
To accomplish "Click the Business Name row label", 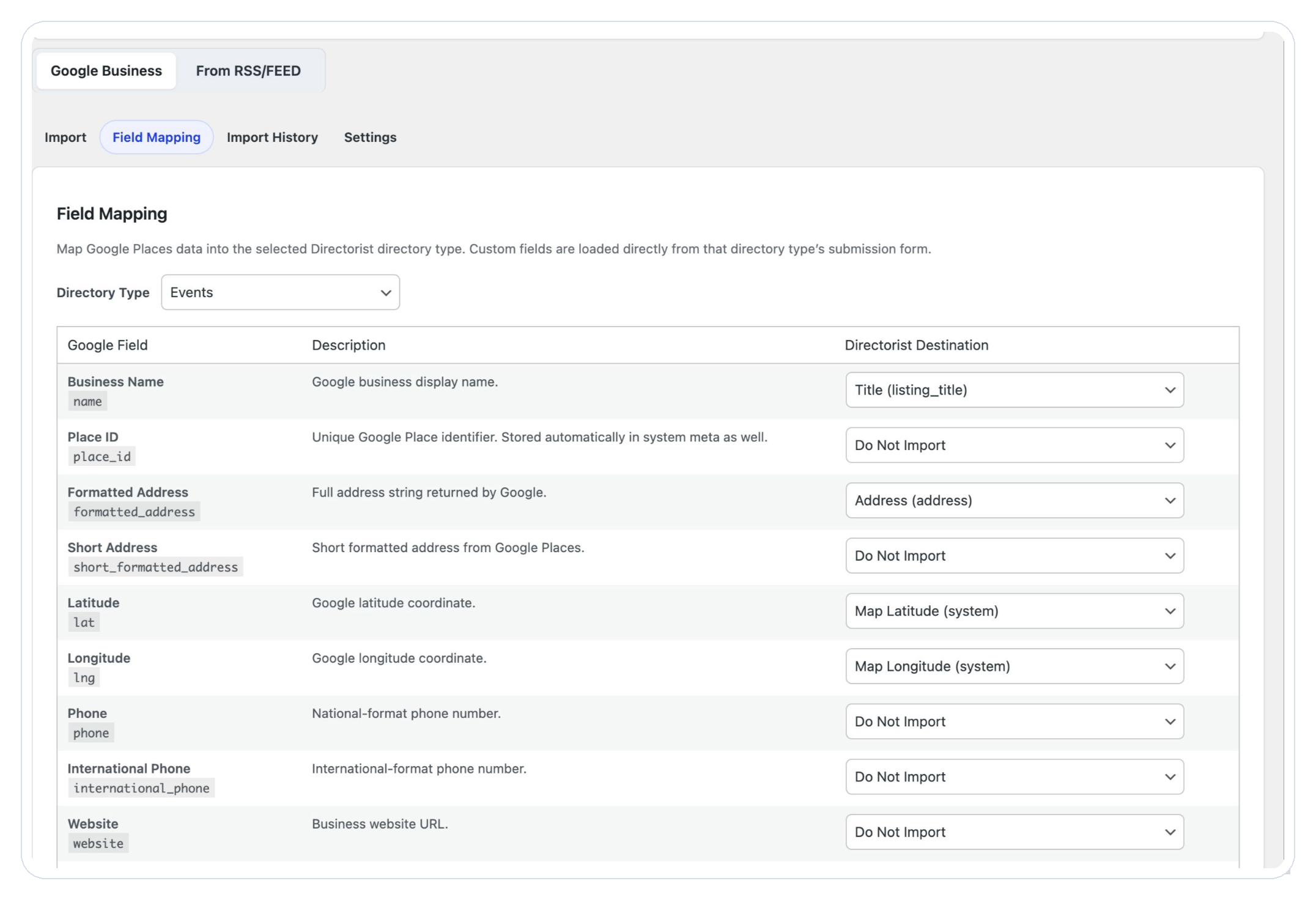I will [x=116, y=382].
